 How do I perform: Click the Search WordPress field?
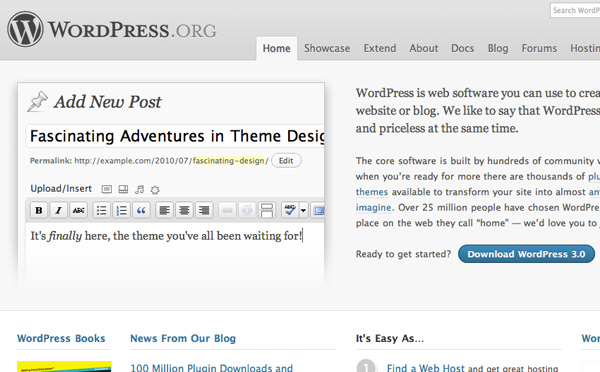click(575, 10)
